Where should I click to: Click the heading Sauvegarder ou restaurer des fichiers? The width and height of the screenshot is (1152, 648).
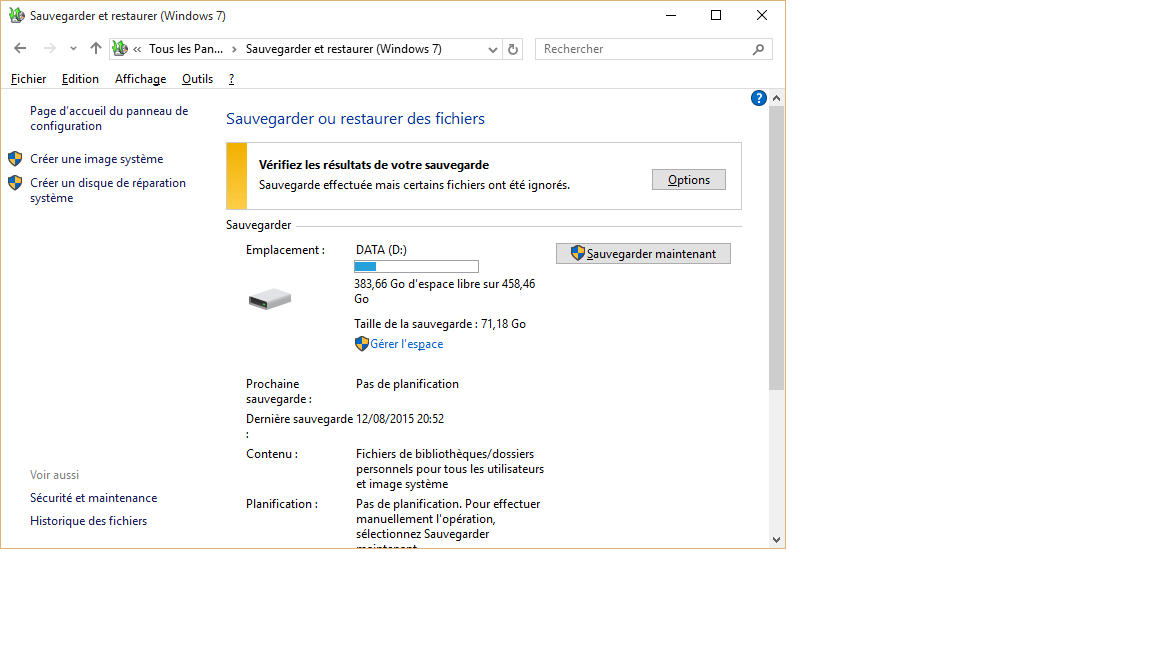pos(356,119)
